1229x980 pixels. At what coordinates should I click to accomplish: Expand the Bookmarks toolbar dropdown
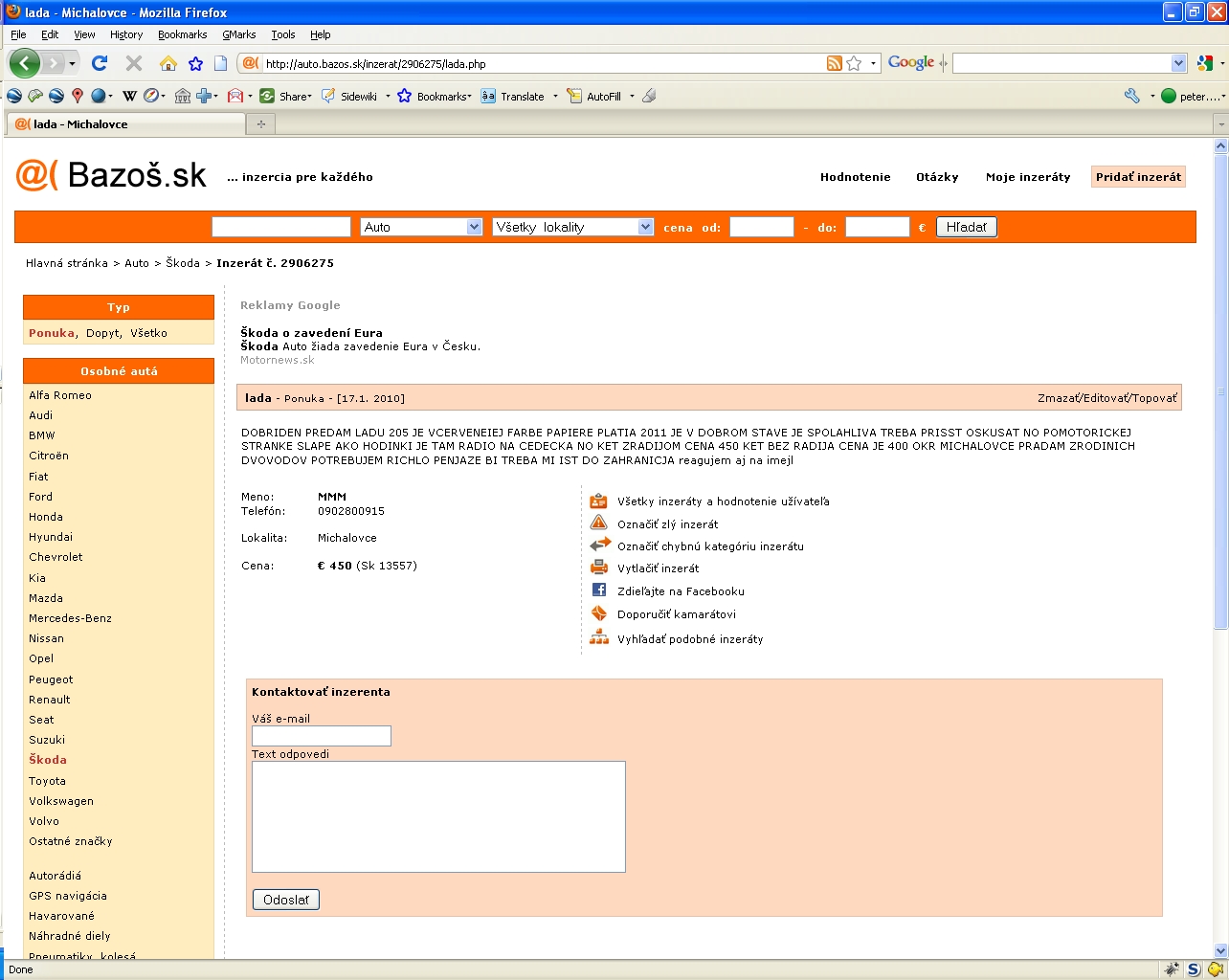[x=470, y=96]
